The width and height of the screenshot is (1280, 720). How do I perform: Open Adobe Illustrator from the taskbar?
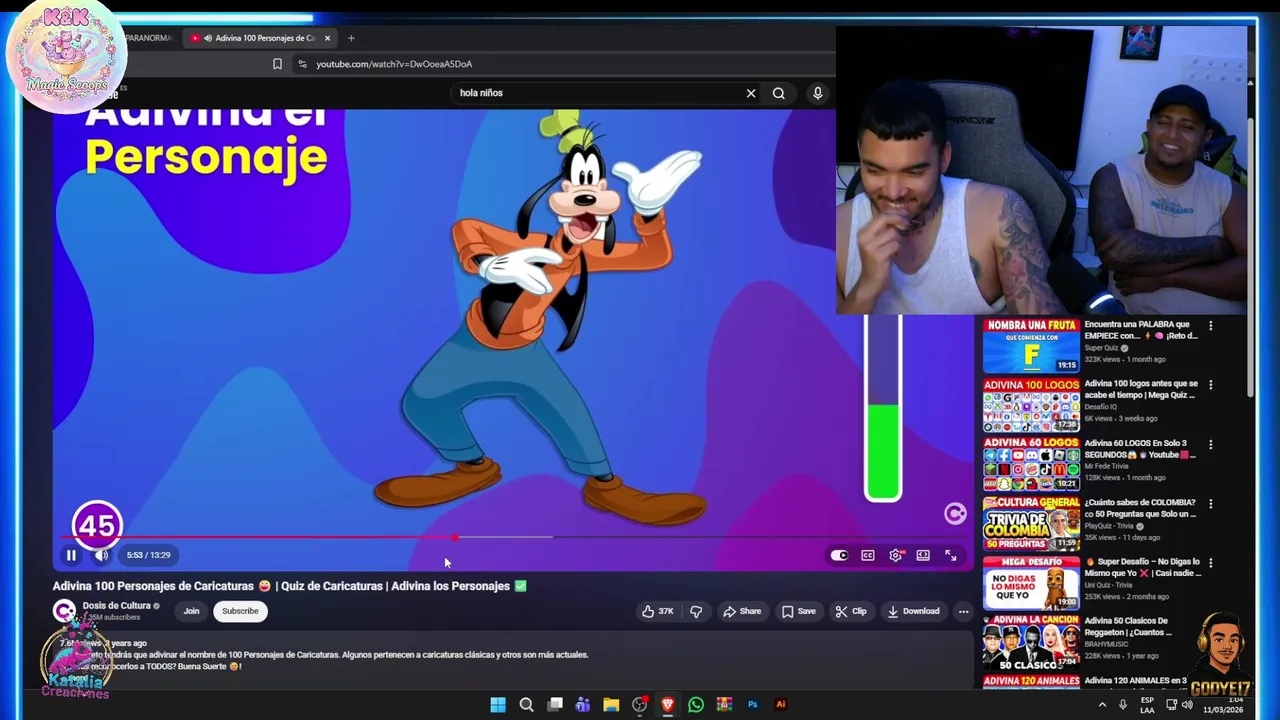pyautogui.click(x=781, y=705)
